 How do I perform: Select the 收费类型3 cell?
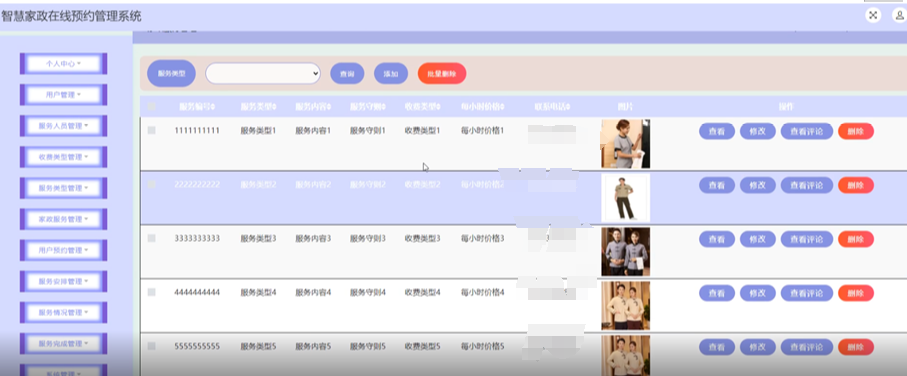[422, 238]
